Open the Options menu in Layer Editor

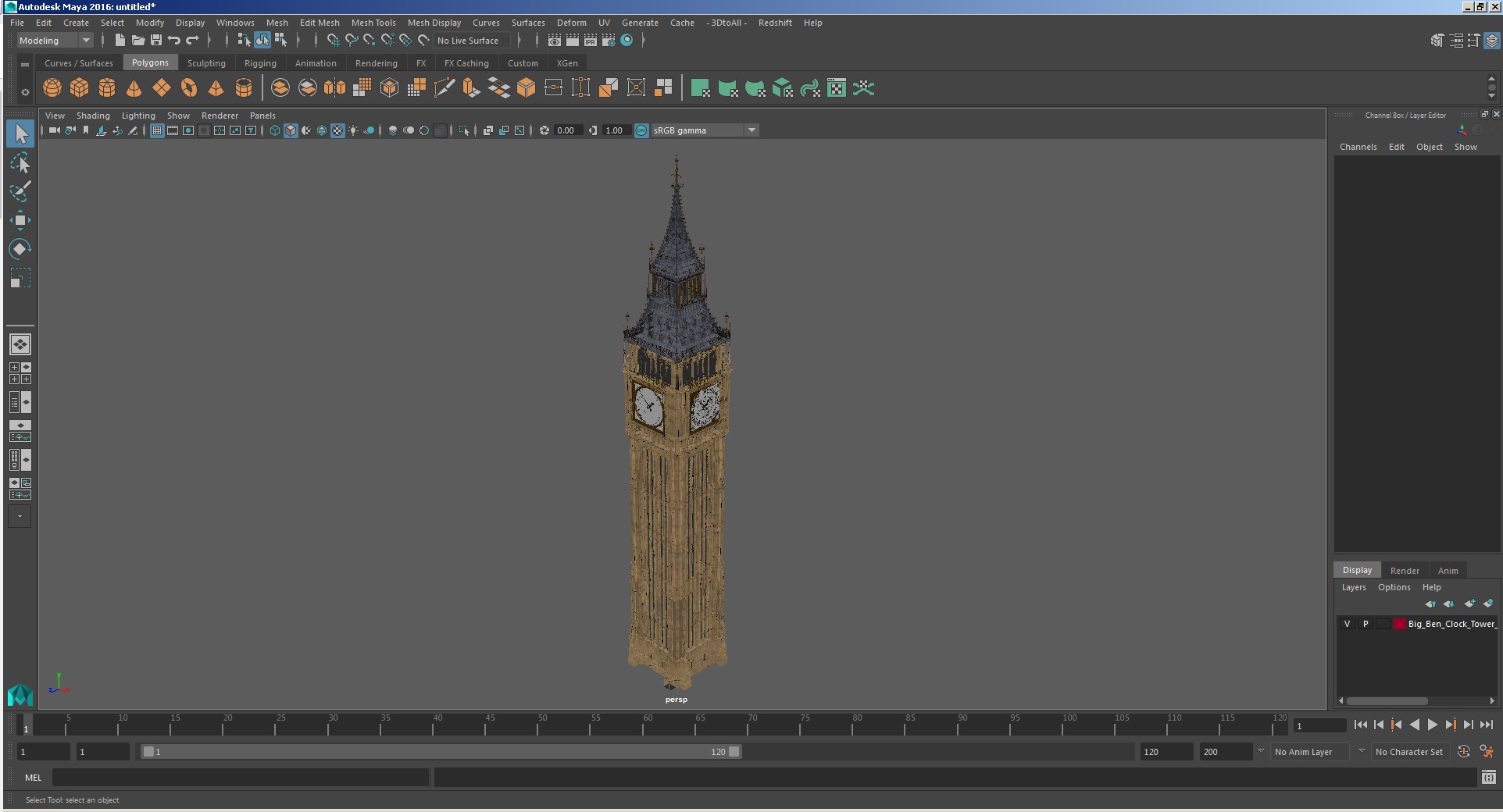coord(1394,587)
